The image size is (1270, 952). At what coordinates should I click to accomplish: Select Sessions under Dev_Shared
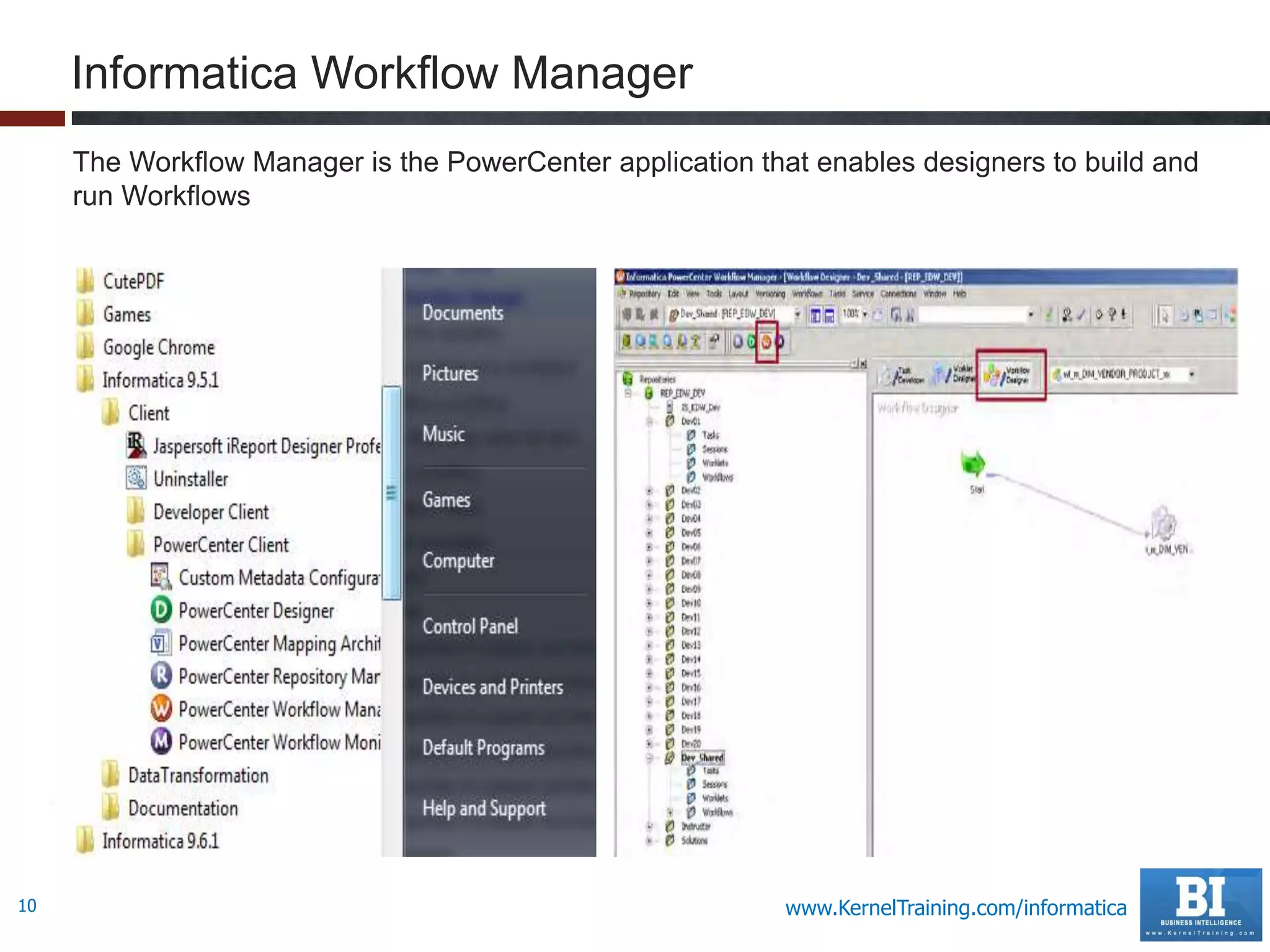tap(714, 785)
